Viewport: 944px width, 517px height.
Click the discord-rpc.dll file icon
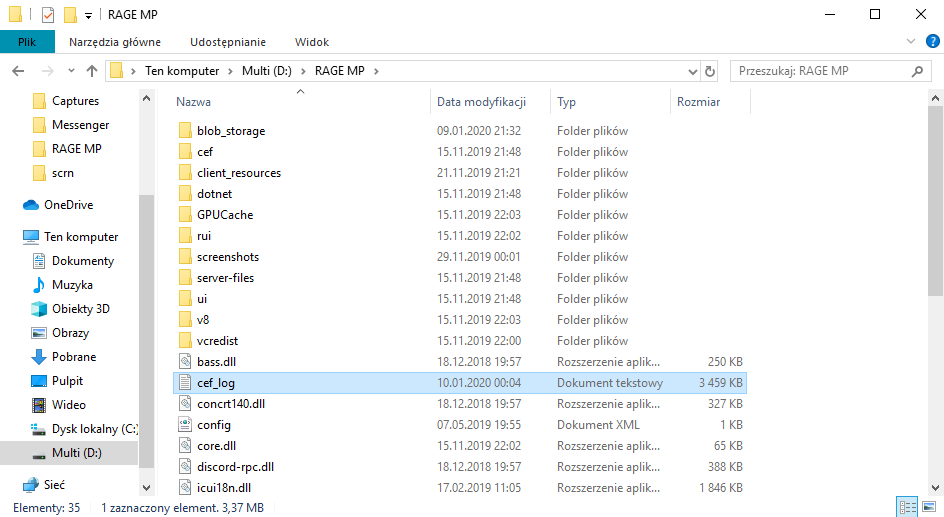tap(185, 467)
